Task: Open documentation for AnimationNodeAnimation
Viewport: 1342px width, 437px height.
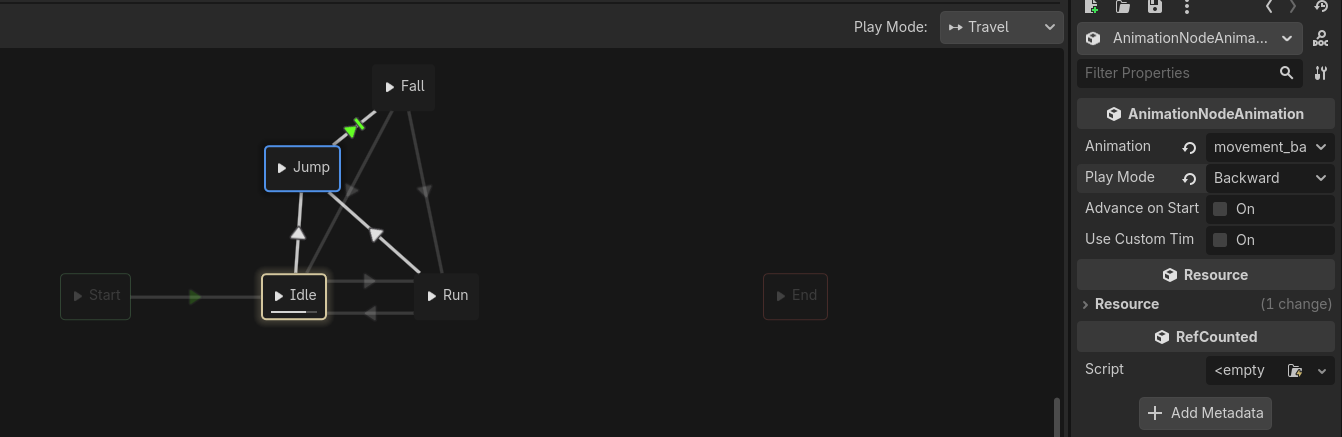Action: (x=1321, y=38)
